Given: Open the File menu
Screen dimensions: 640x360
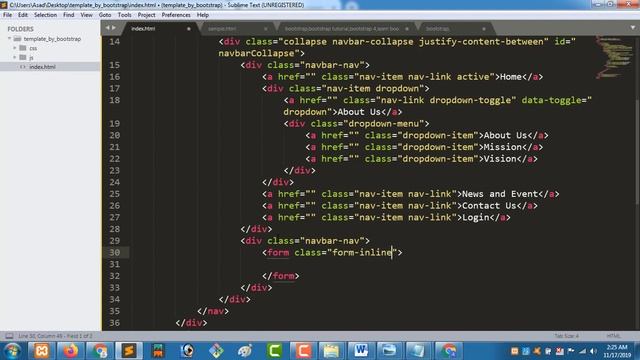Looking at the screenshot, I should pyautogui.click(x=7, y=15).
